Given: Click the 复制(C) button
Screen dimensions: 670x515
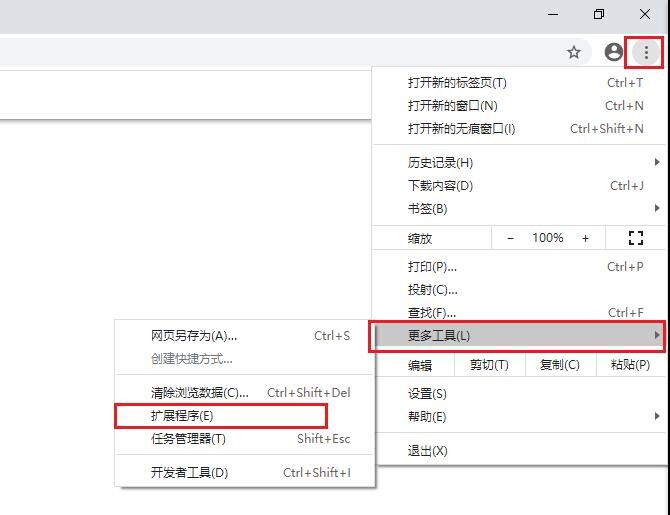Looking at the screenshot, I should 559,365.
